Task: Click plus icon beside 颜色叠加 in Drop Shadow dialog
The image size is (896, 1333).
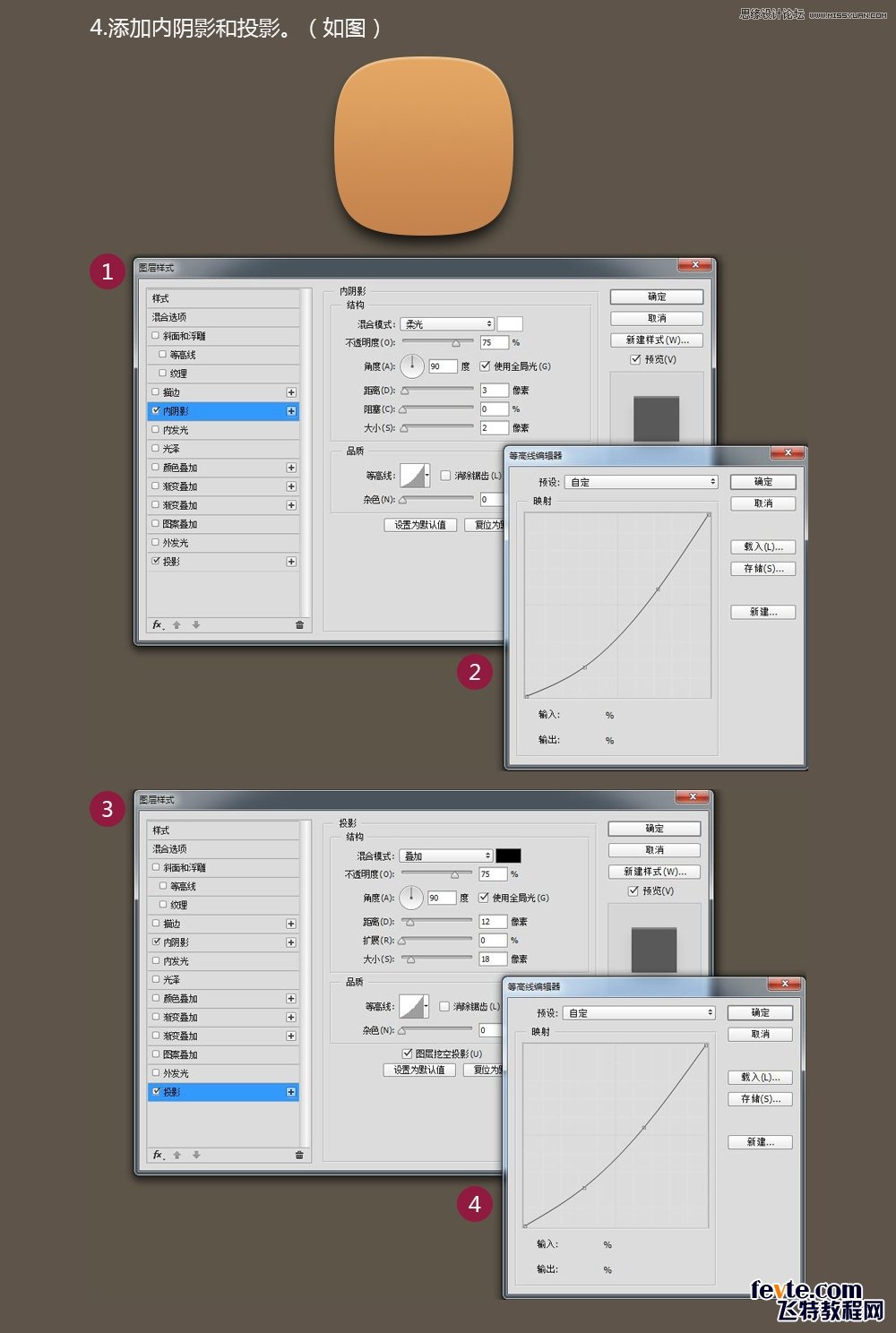Action: (x=291, y=998)
